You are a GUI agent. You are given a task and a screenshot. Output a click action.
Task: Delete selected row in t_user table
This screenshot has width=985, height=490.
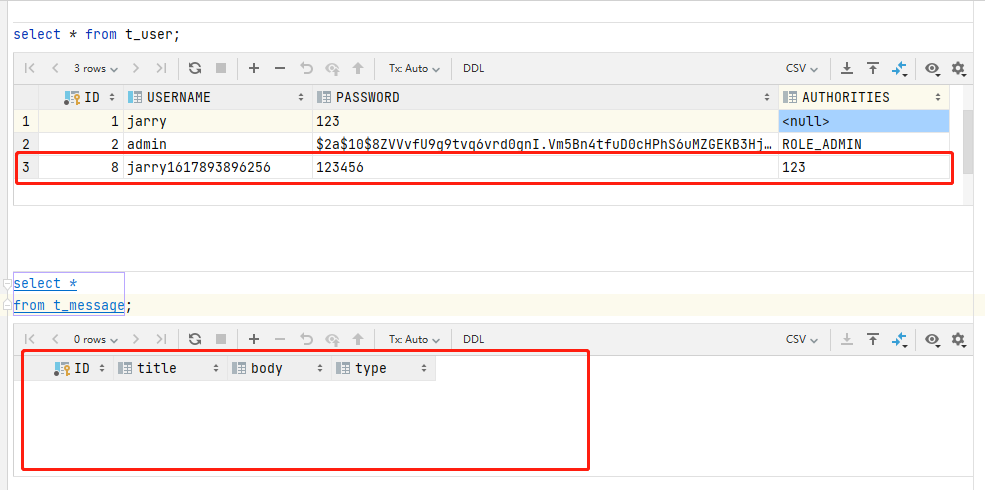point(280,68)
